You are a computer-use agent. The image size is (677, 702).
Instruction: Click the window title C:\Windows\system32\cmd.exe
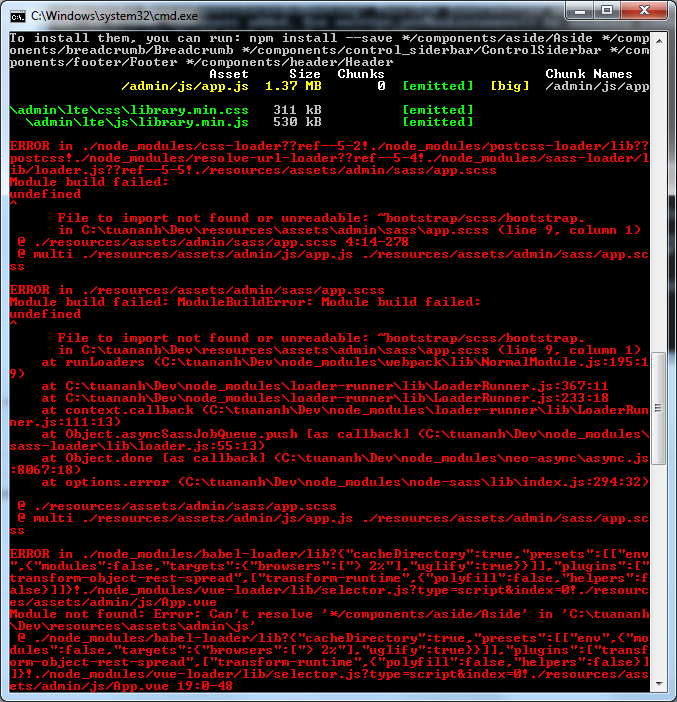114,16
